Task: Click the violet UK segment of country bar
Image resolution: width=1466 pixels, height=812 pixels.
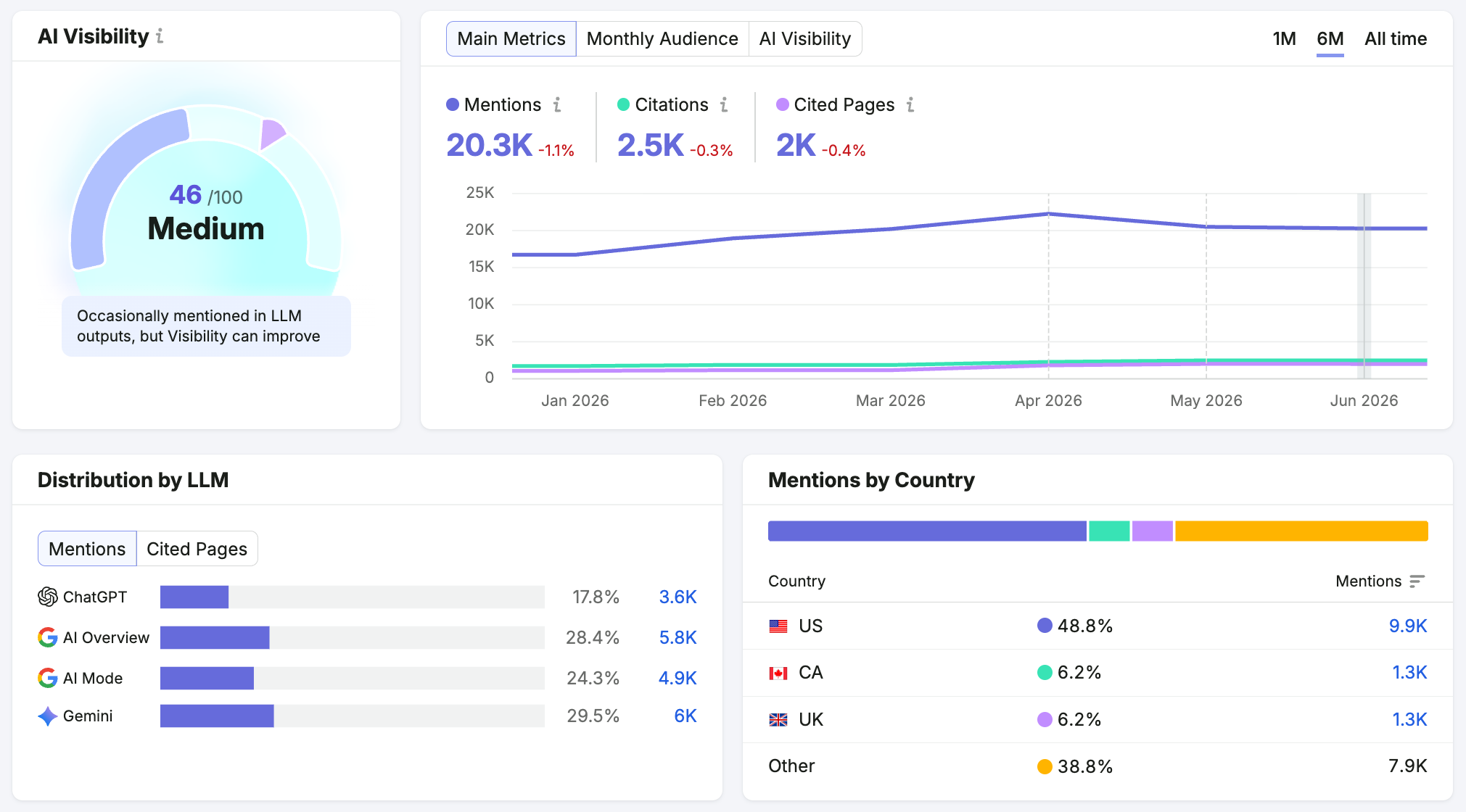Action: coord(1153,531)
